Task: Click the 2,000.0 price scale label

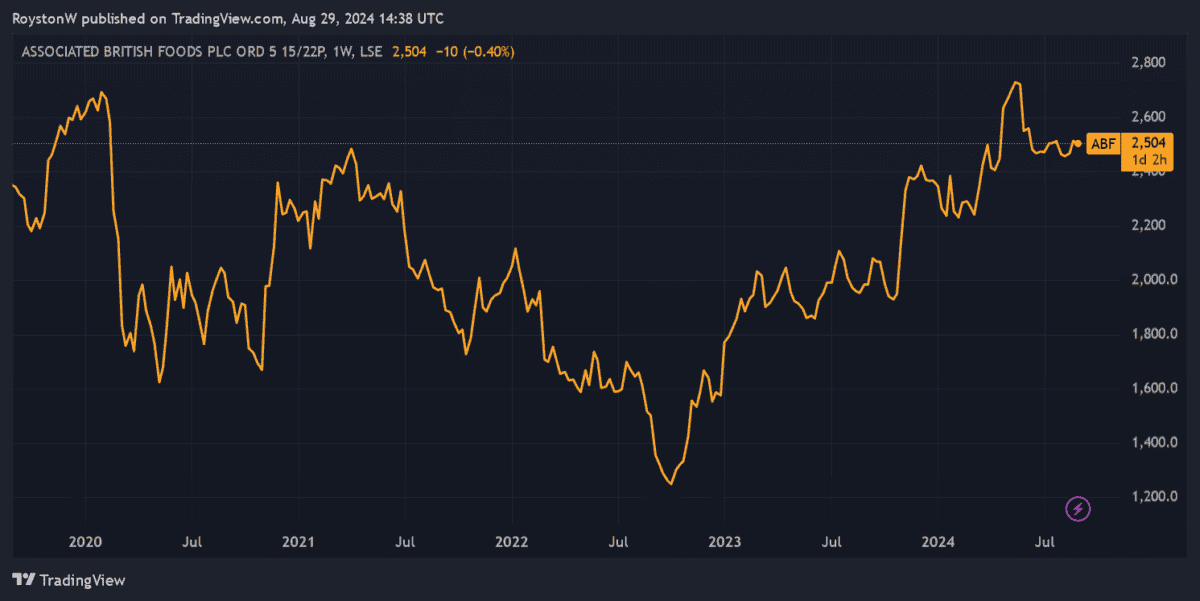Action: [x=1152, y=279]
